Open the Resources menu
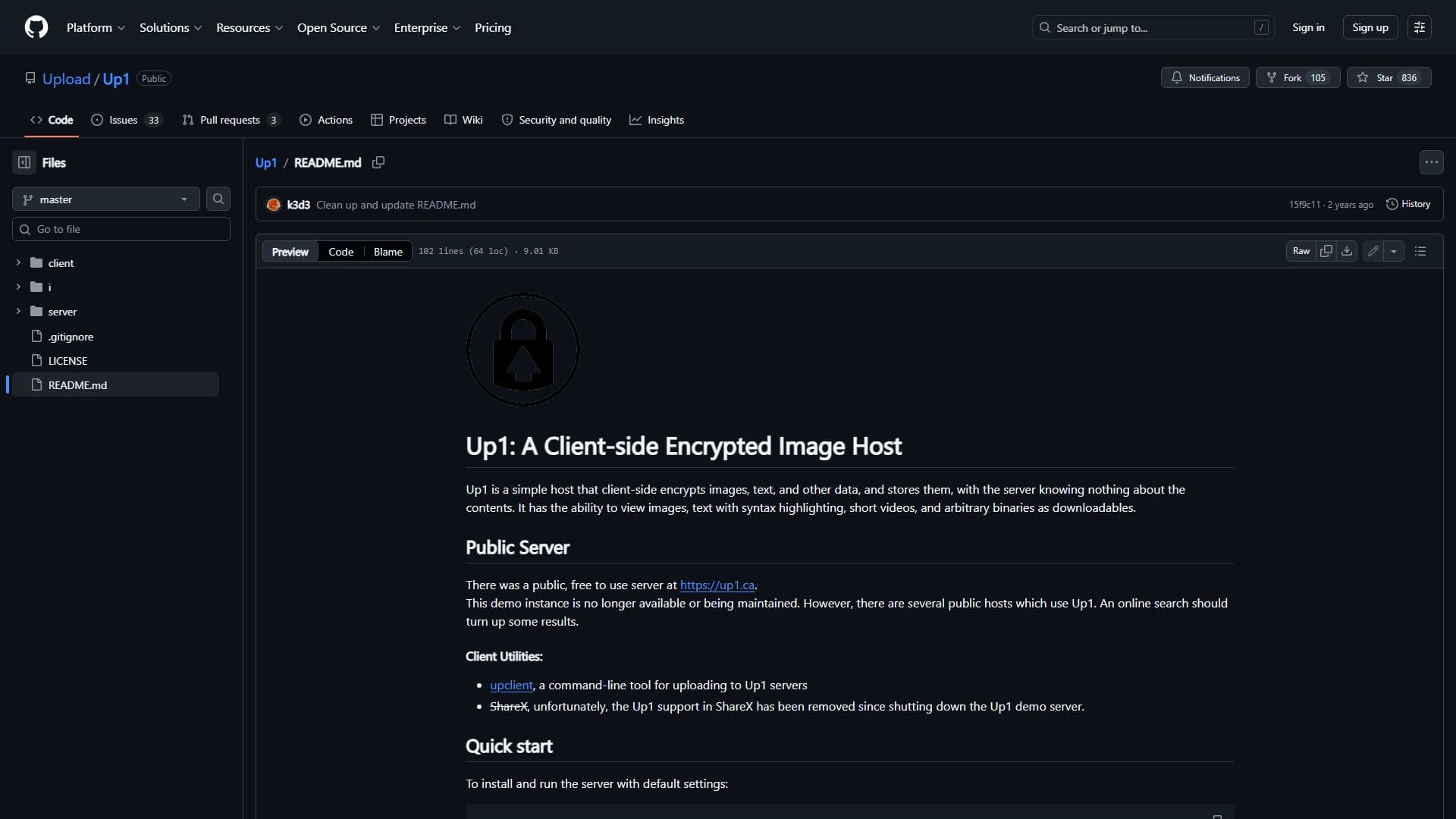Screen dimensions: 1456x819 click(x=249, y=27)
